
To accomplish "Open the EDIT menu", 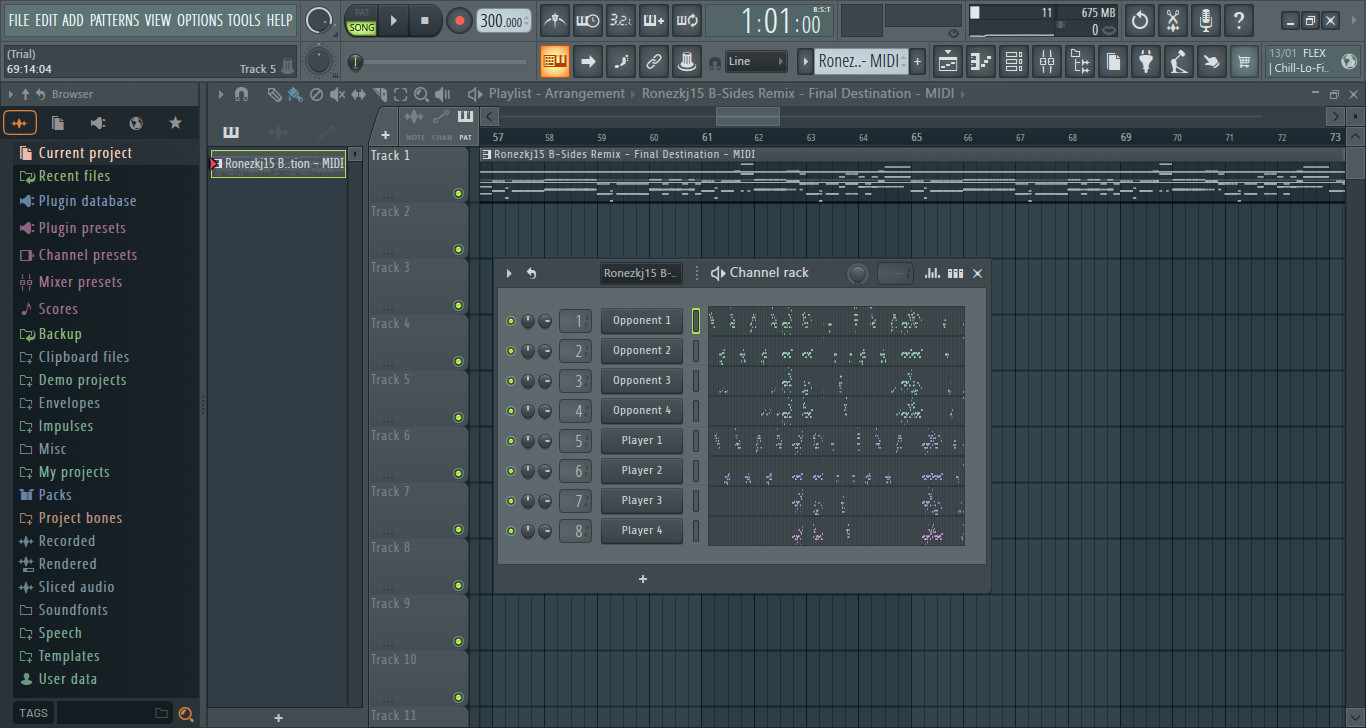I will [x=46, y=20].
